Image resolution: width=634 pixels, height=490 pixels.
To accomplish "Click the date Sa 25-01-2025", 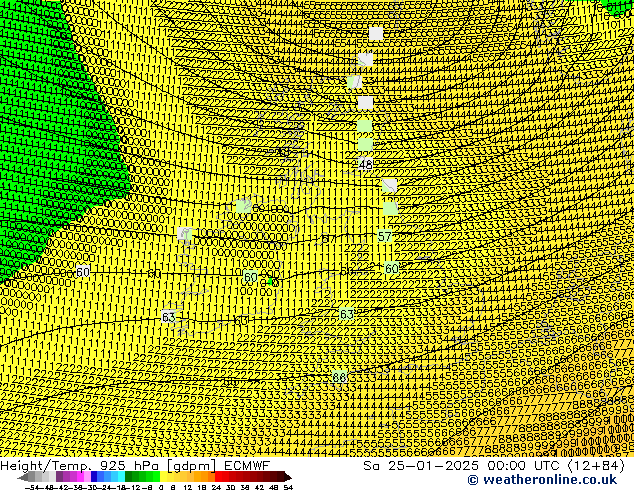I will point(421,466).
